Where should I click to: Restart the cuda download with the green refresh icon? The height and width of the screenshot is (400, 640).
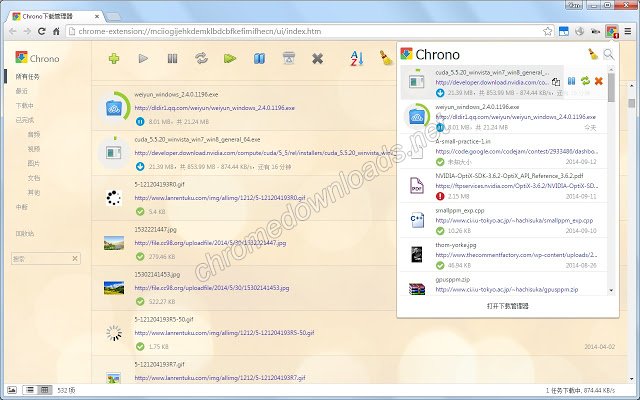click(x=585, y=81)
